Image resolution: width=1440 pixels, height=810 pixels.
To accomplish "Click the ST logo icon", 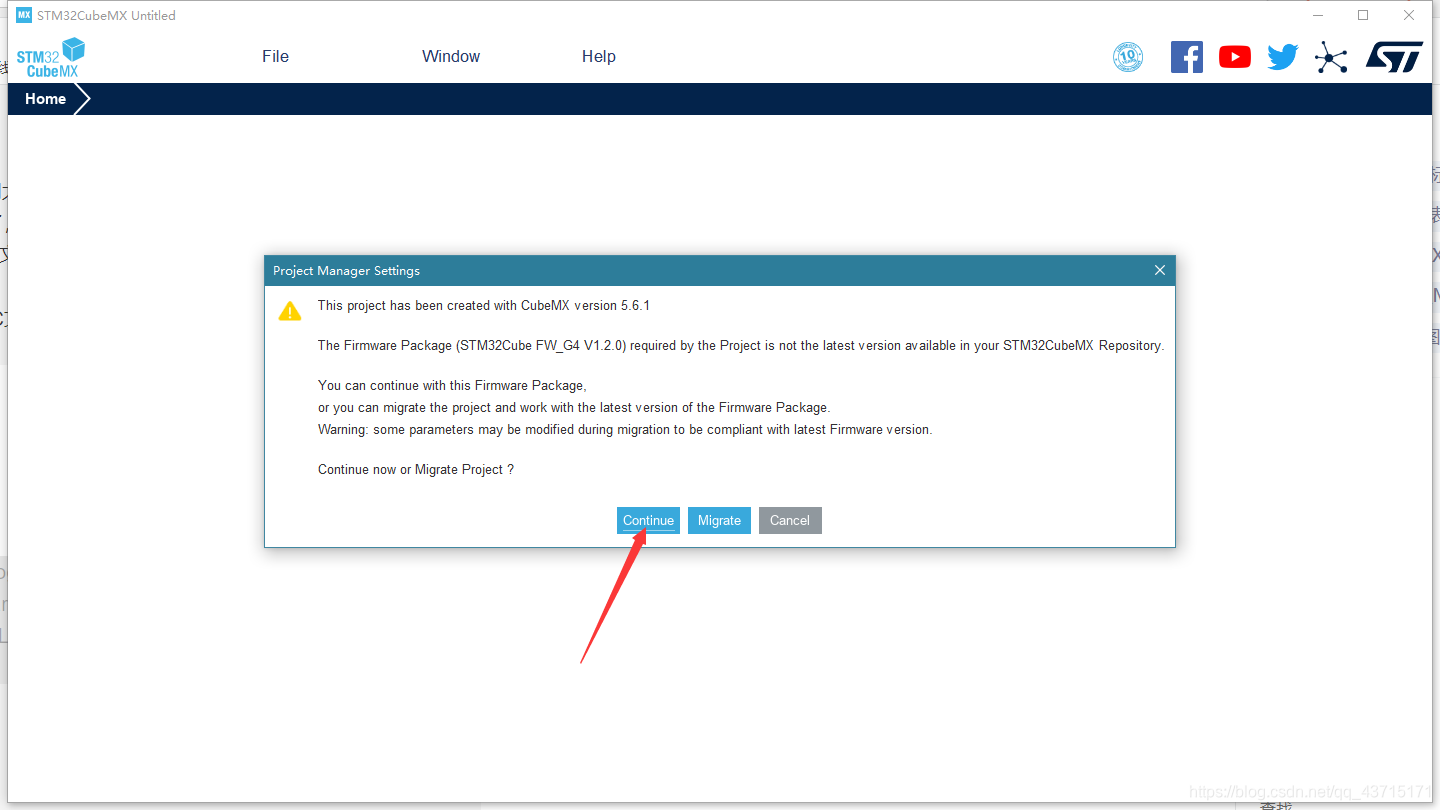I will (x=1394, y=57).
